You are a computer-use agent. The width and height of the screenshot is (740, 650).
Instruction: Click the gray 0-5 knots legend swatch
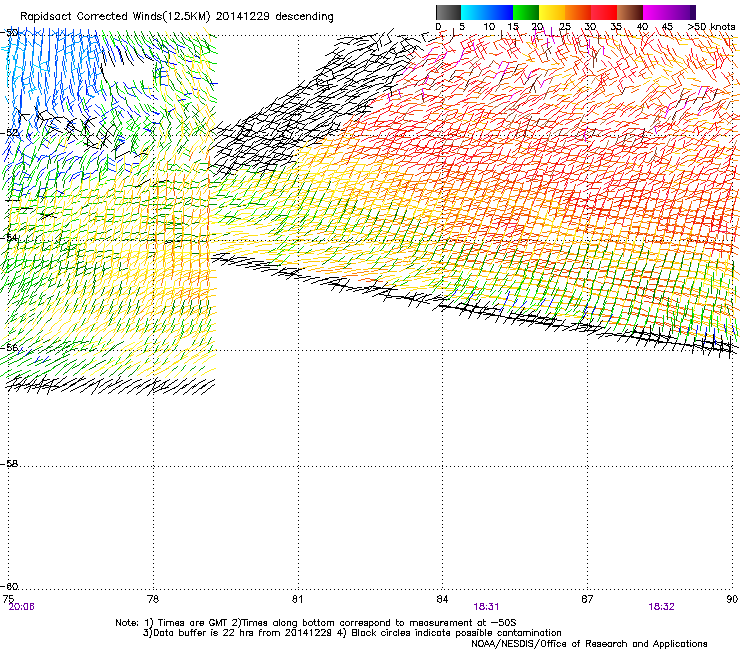[449, 12]
